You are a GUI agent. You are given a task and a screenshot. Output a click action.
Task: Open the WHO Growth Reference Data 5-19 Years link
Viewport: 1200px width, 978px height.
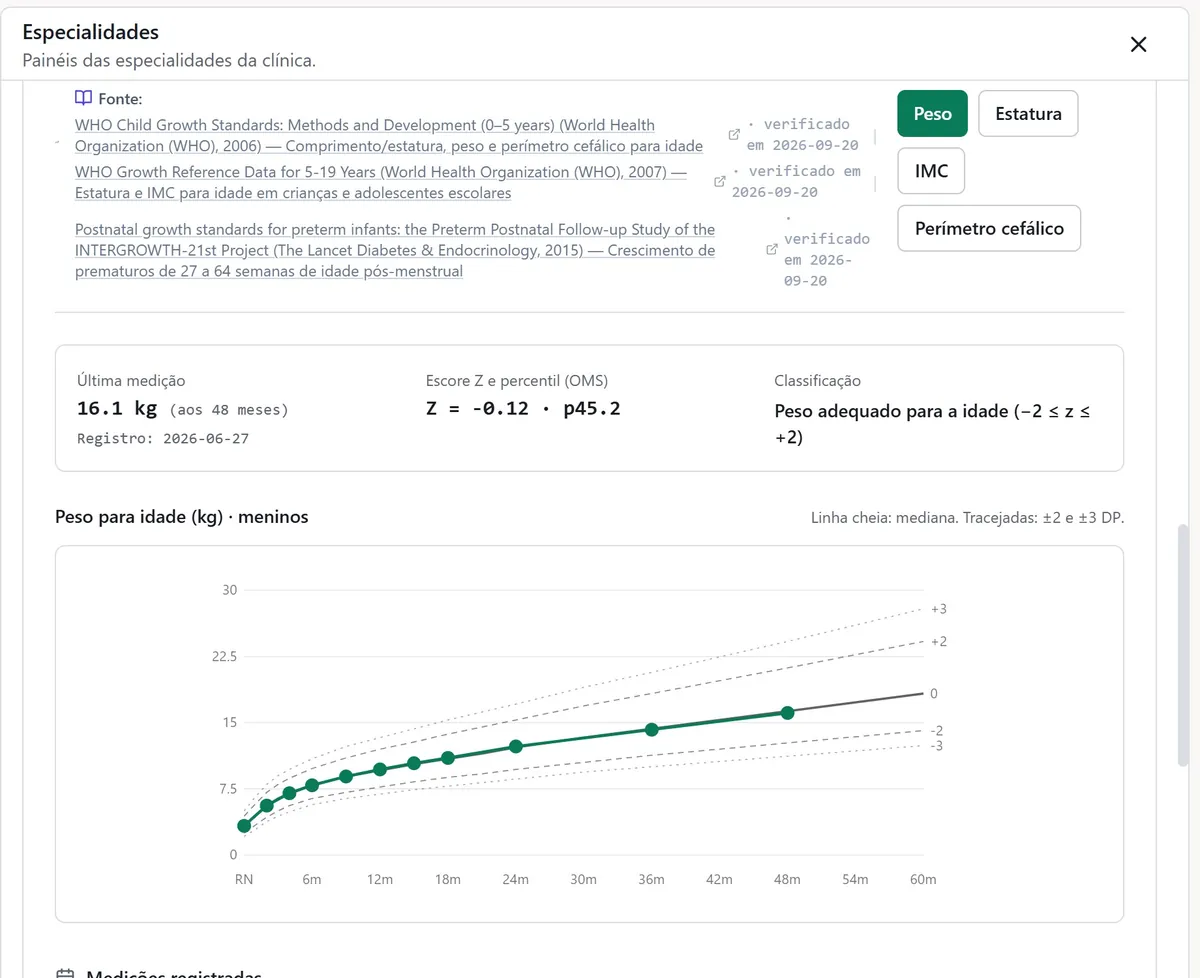(x=381, y=183)
